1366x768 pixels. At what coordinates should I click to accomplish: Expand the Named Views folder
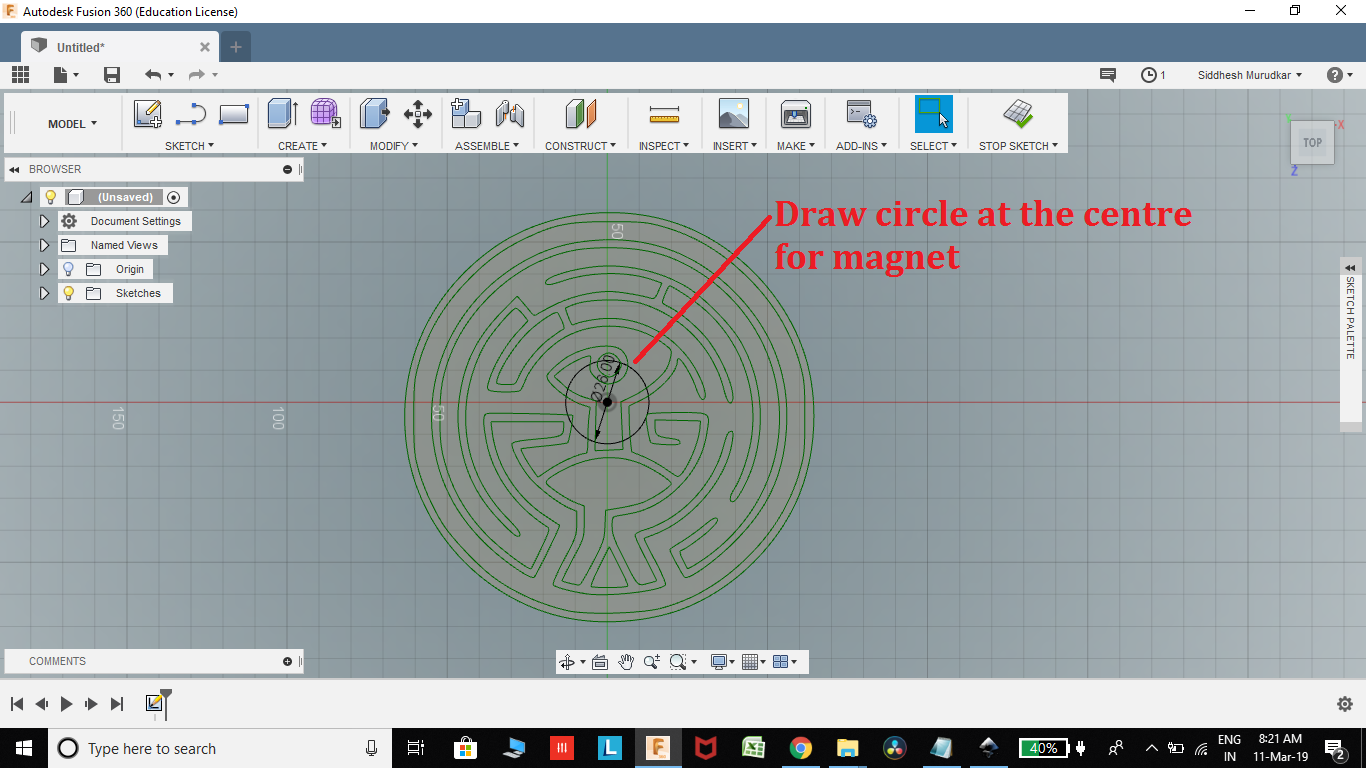[44, 245]
